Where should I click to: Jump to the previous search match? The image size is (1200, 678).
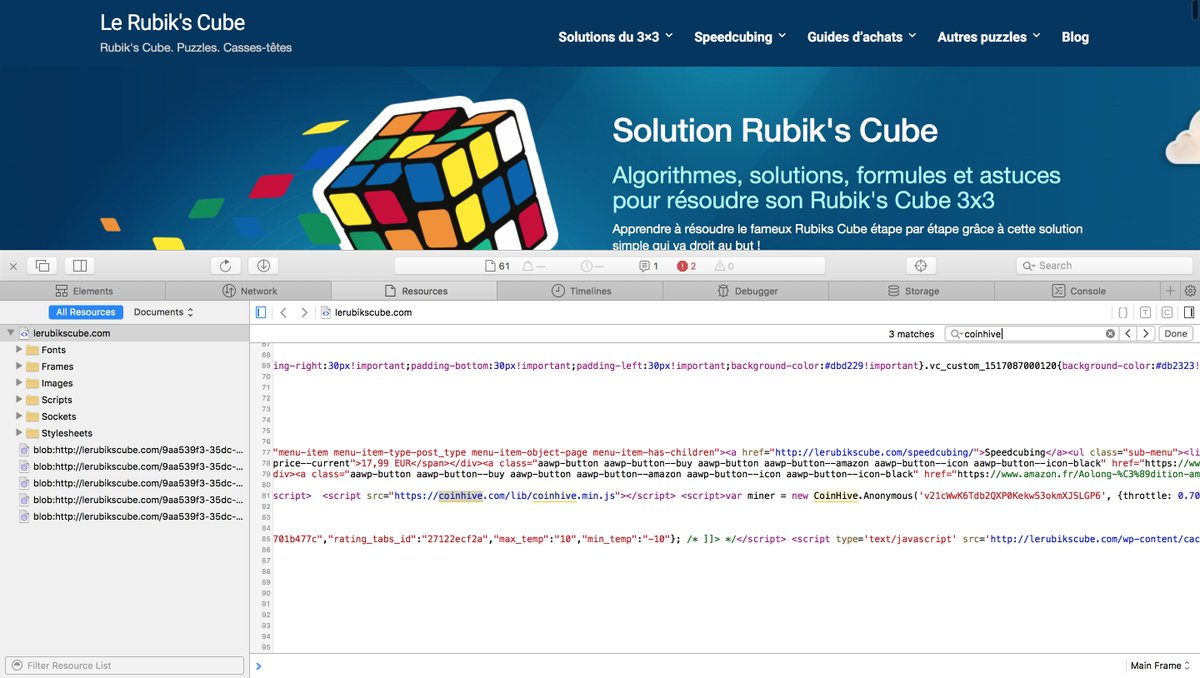[x=1128, y=334]
